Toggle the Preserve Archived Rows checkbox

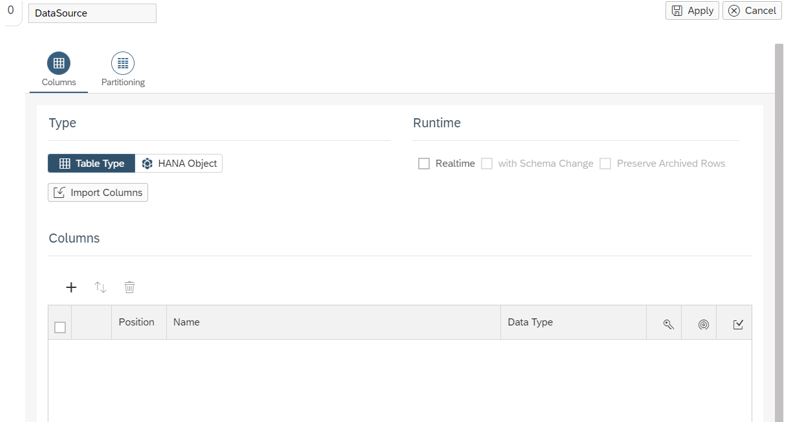pyautogui.click(x=605, y=163)
